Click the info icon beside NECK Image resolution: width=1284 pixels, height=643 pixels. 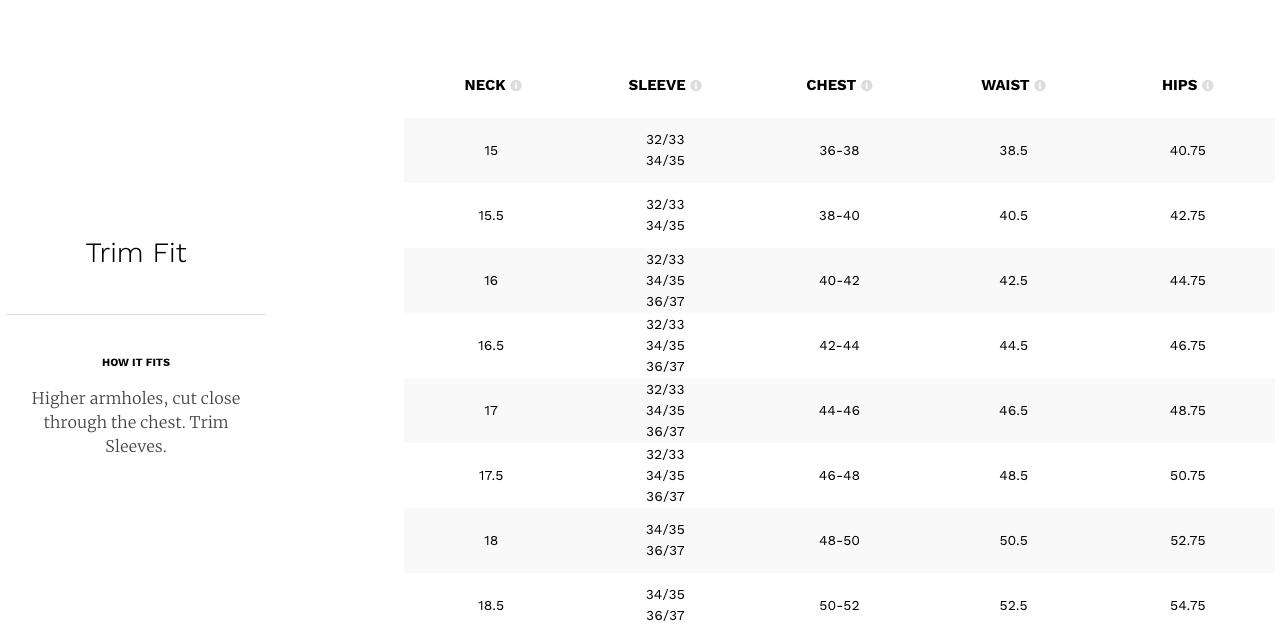pos(516,86)
